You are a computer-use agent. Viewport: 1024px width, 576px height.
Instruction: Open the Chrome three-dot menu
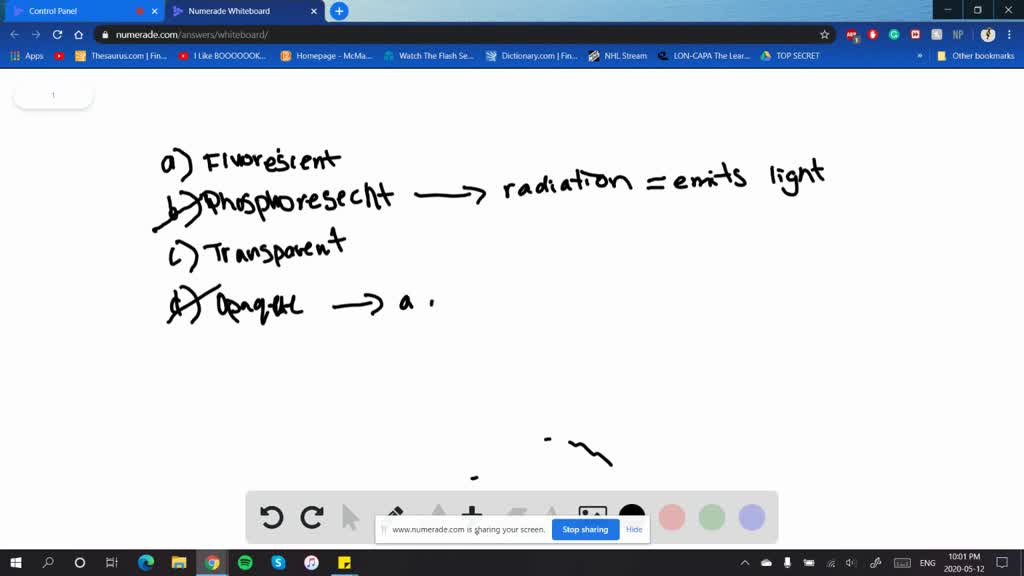click(x=1009, y=35)
